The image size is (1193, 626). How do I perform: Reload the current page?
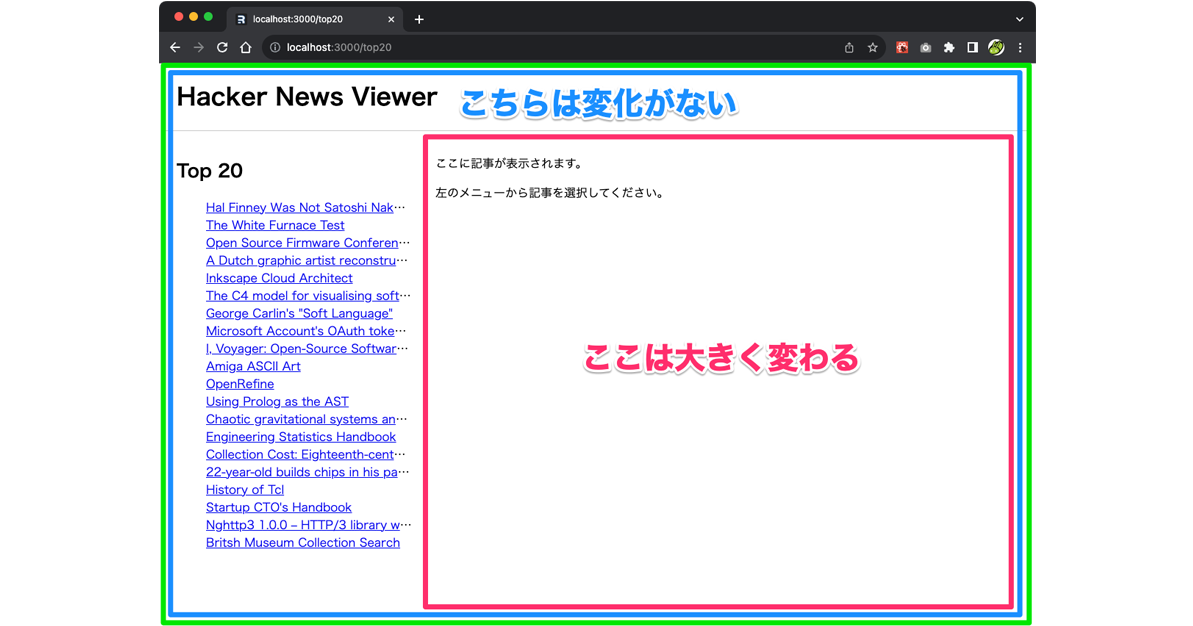tap(222, 46)
